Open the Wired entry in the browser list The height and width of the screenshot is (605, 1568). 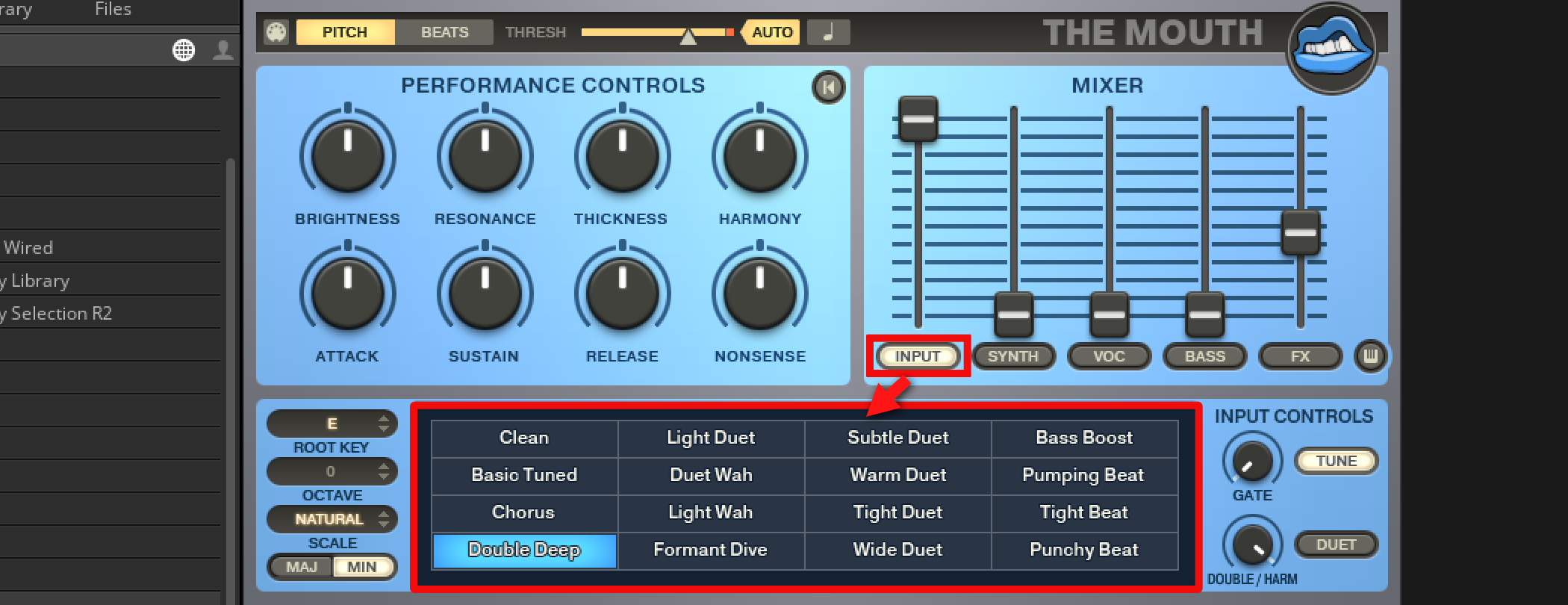tap(110, 247)
